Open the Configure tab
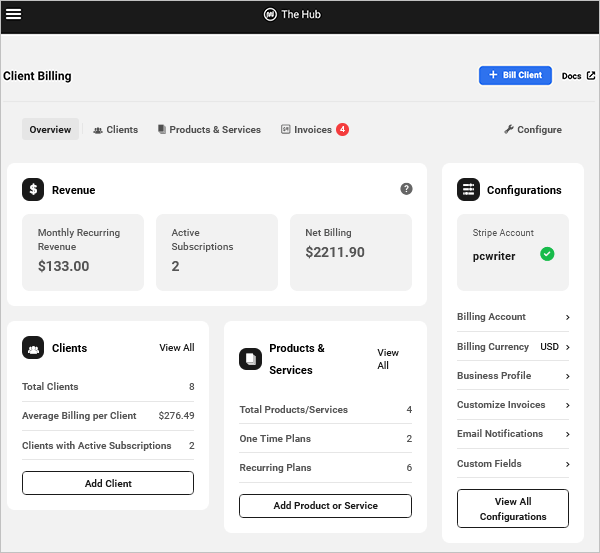The image size is (600, 553). click(x=533, y=129)
